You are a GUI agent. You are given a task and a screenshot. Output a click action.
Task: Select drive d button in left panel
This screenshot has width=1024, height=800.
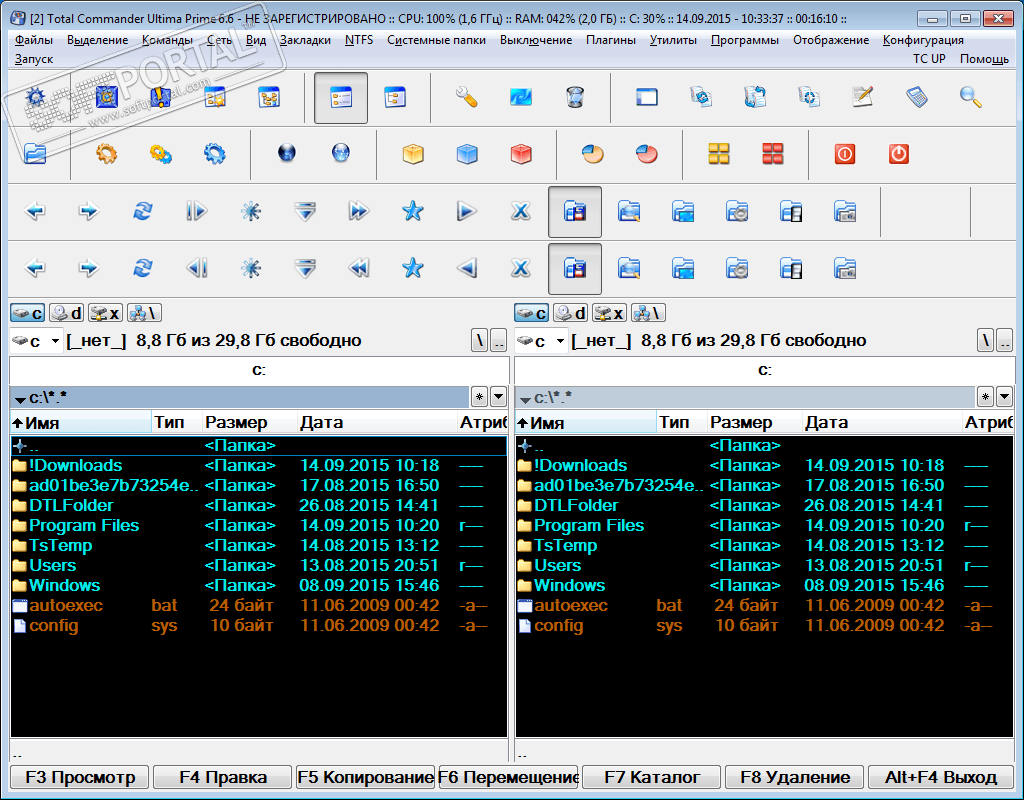(x=67, y=313)
